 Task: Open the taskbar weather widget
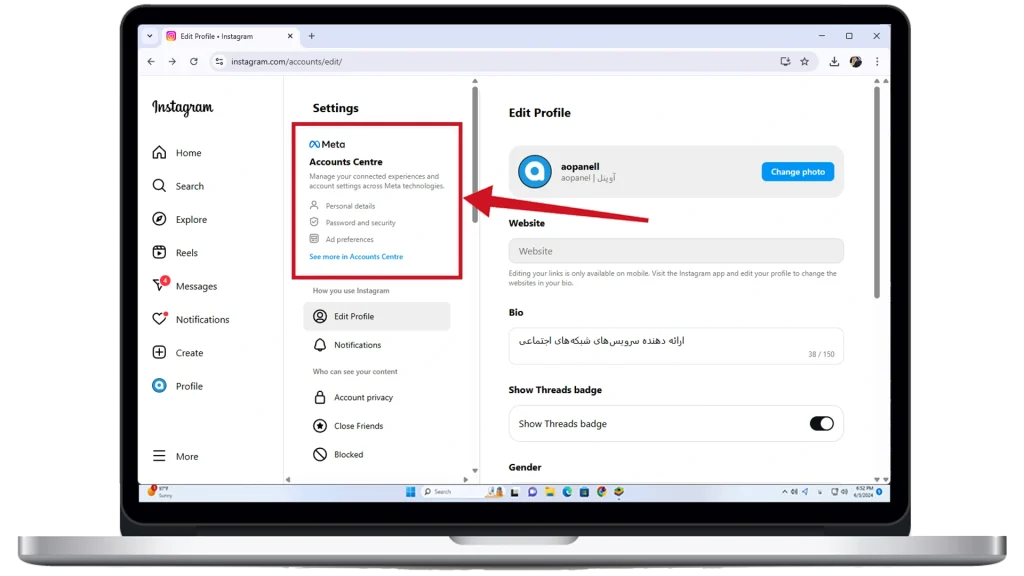160,492
